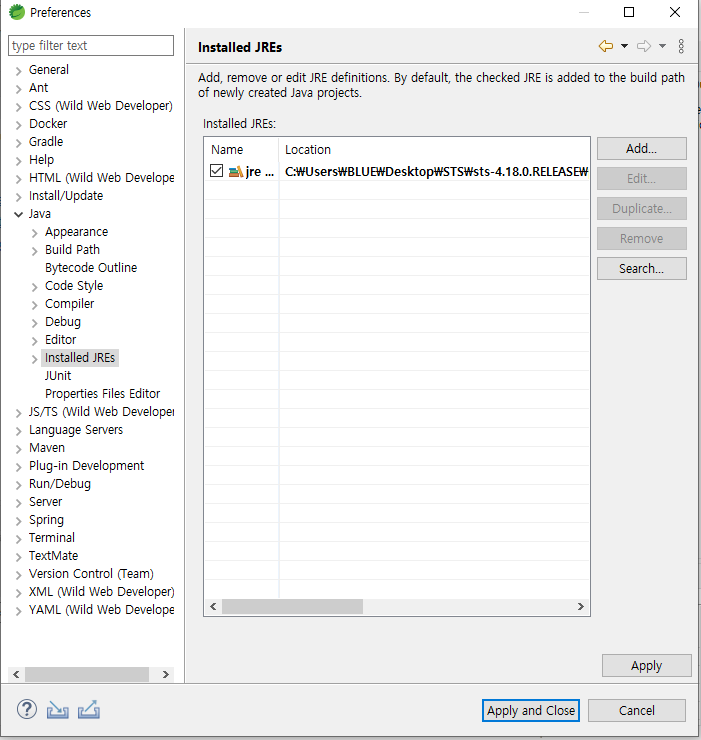Click the Name column header
701x740 pixels.
point(241,150)
